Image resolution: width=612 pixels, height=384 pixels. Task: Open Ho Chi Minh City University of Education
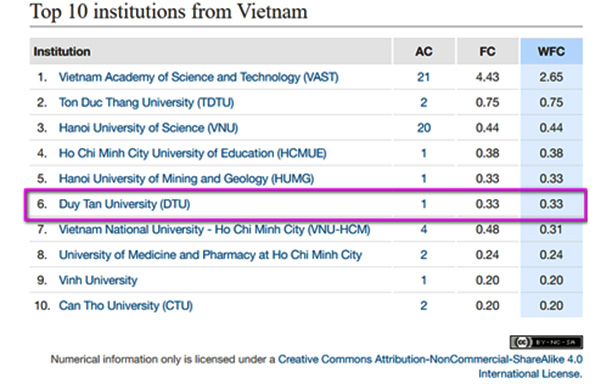(x=192, y=153)
